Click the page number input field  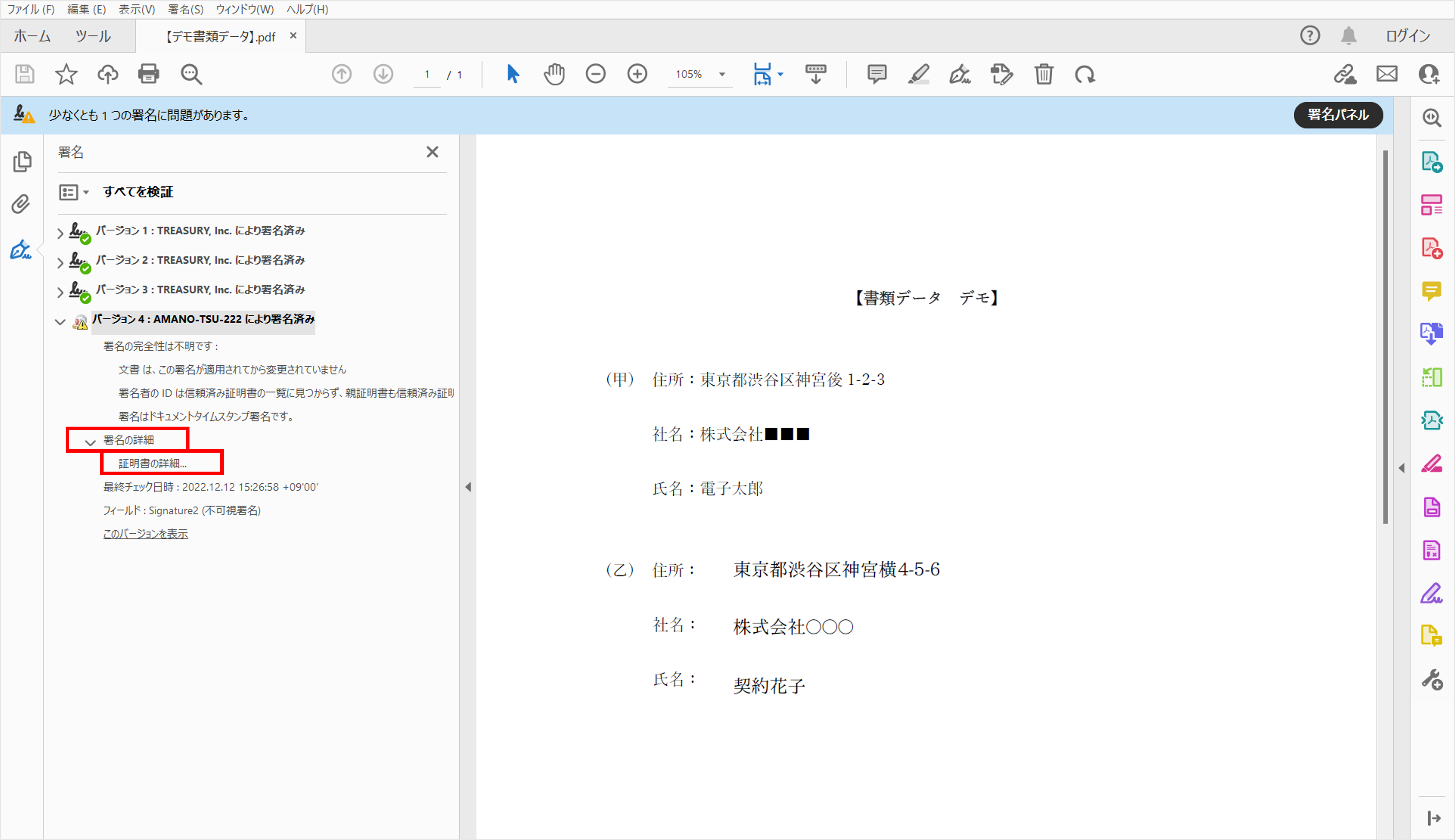[x=427, y=74]
